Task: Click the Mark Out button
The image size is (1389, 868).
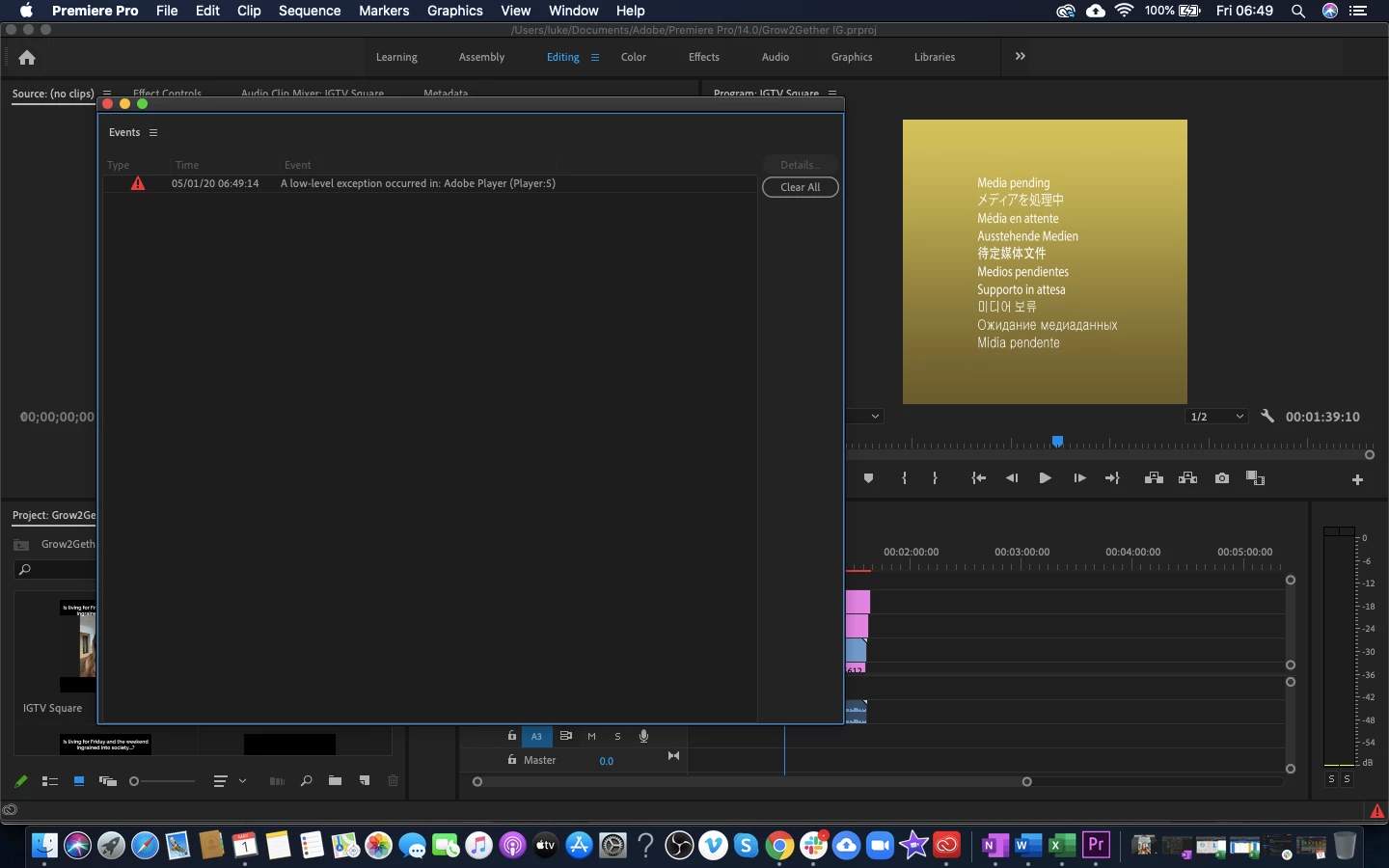Action: point(935,478)
